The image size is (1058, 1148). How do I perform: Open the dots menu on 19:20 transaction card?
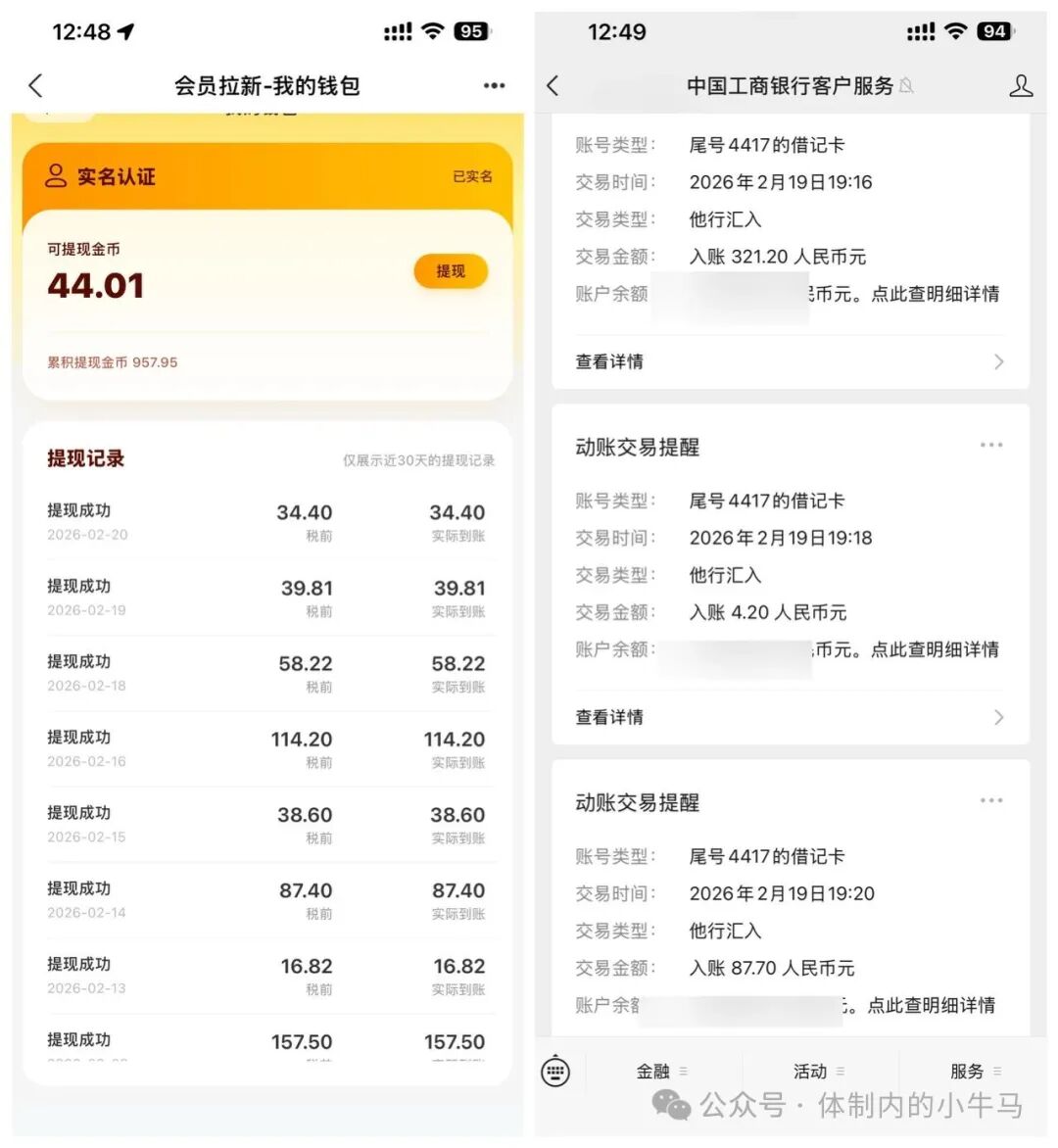991,800
